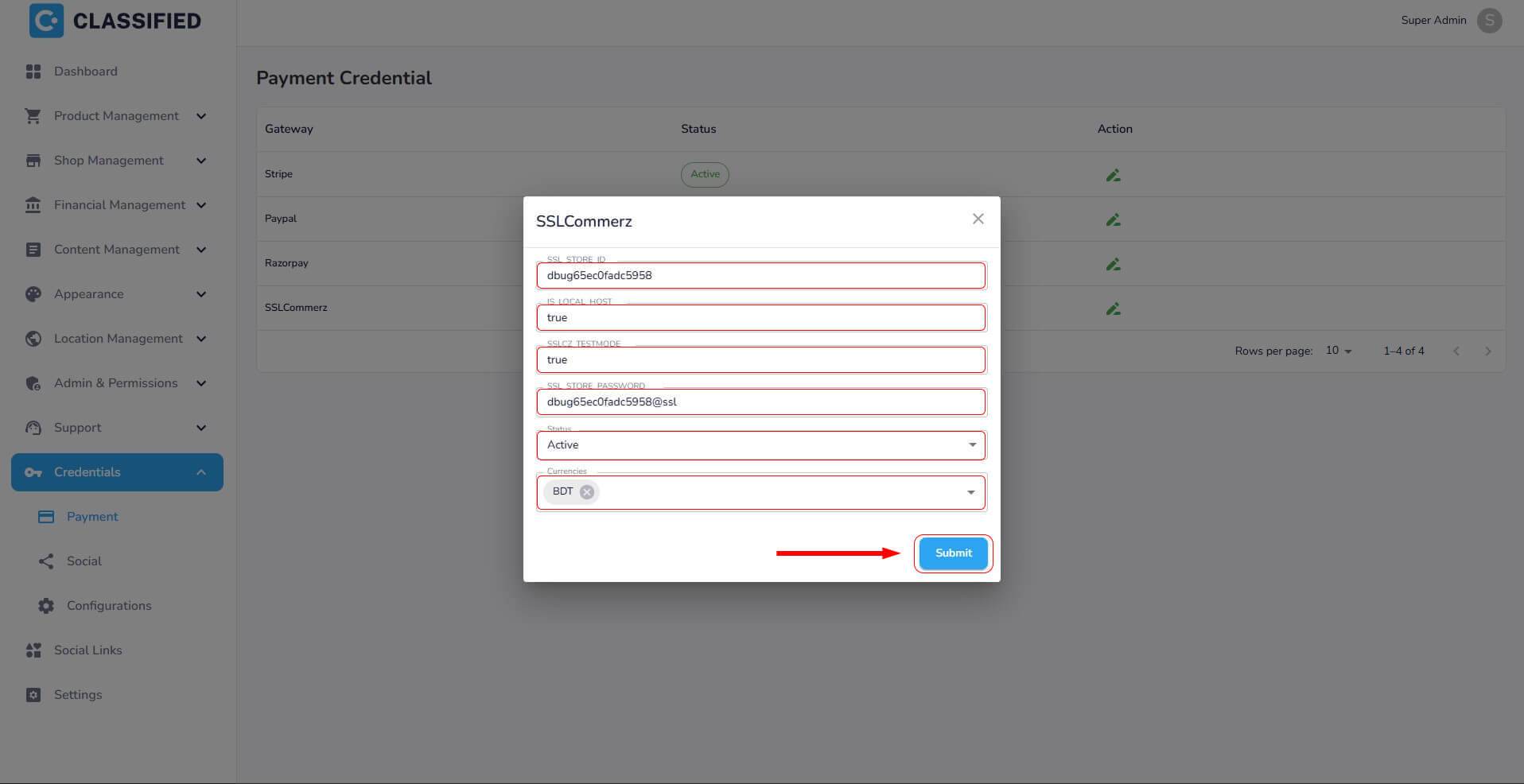
Task: Go to Configurations under Credentials
Action: tap(109, 606)
